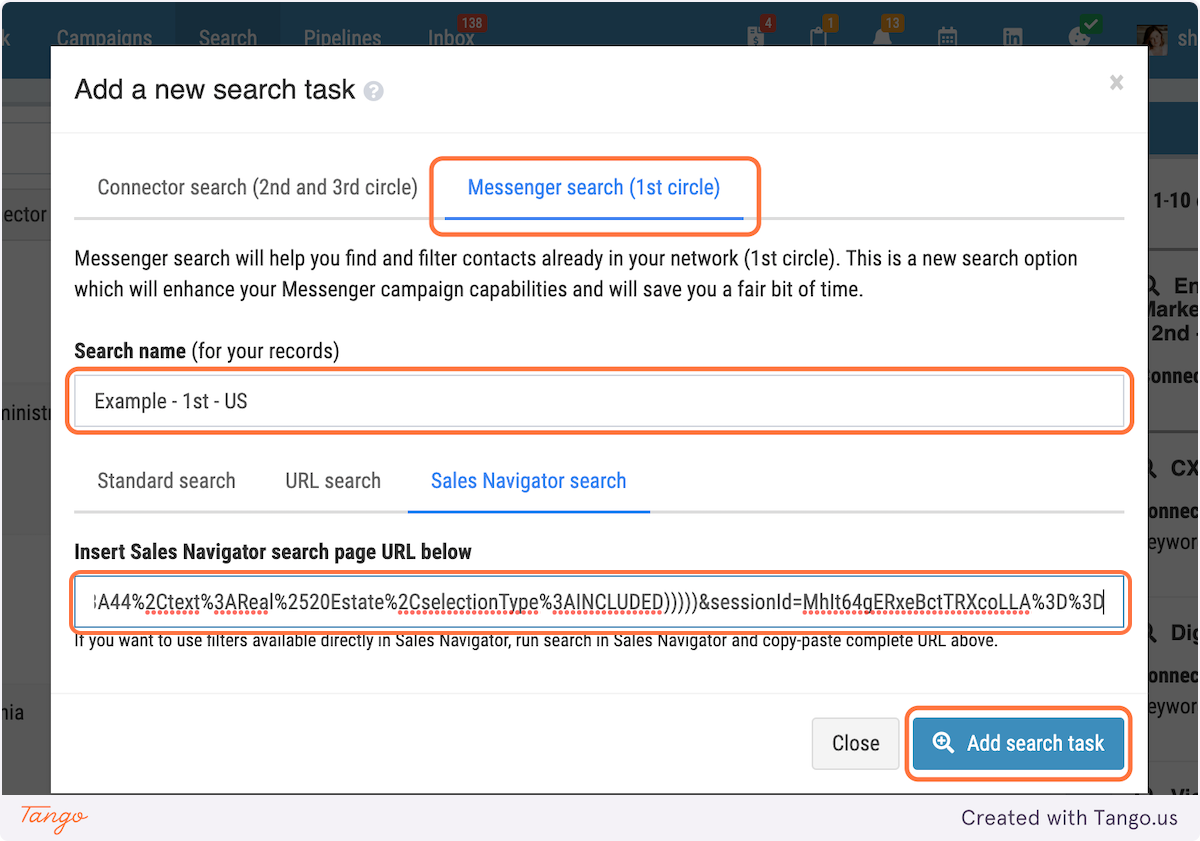Switch to the Standard search tab

coord(166,481)
